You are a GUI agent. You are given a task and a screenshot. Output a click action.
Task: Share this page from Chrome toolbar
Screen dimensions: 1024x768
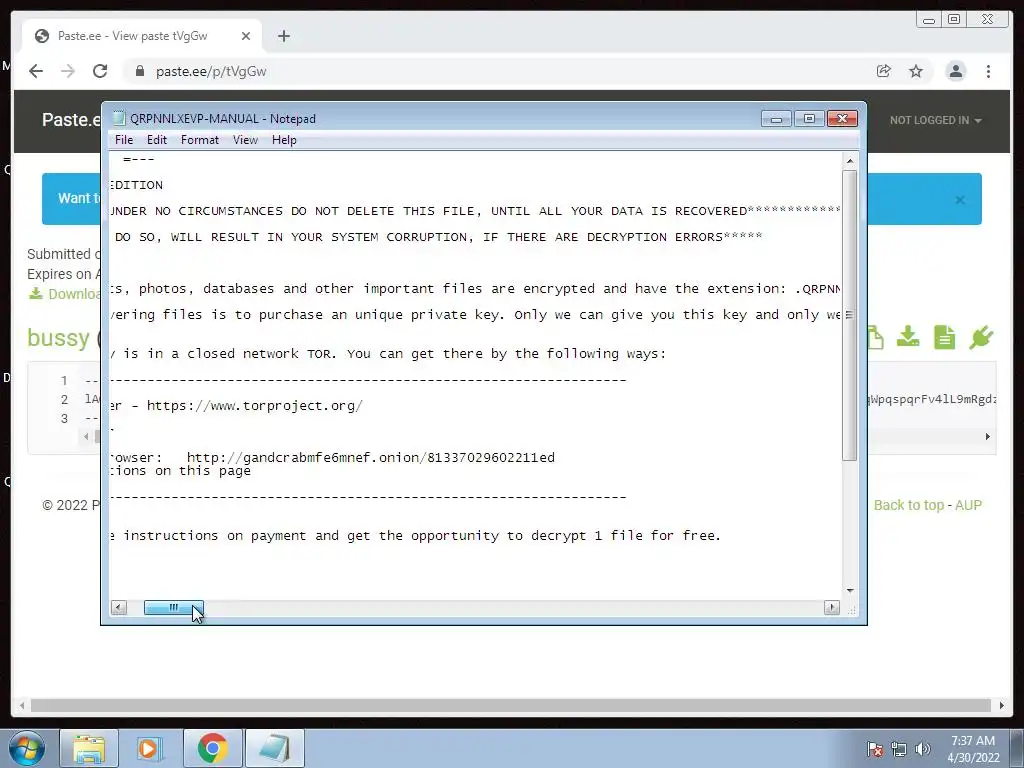click(x=884, y=71)
